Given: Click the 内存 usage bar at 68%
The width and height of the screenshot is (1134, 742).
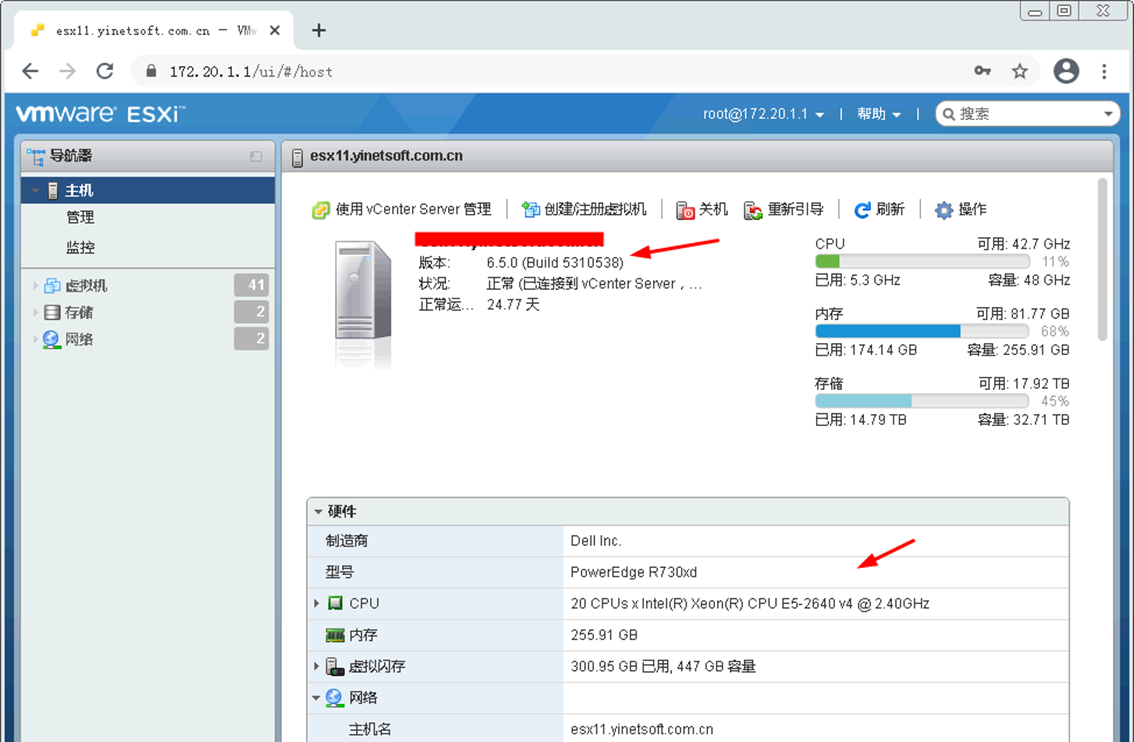Looking at the screenshot, I should 922,331.
